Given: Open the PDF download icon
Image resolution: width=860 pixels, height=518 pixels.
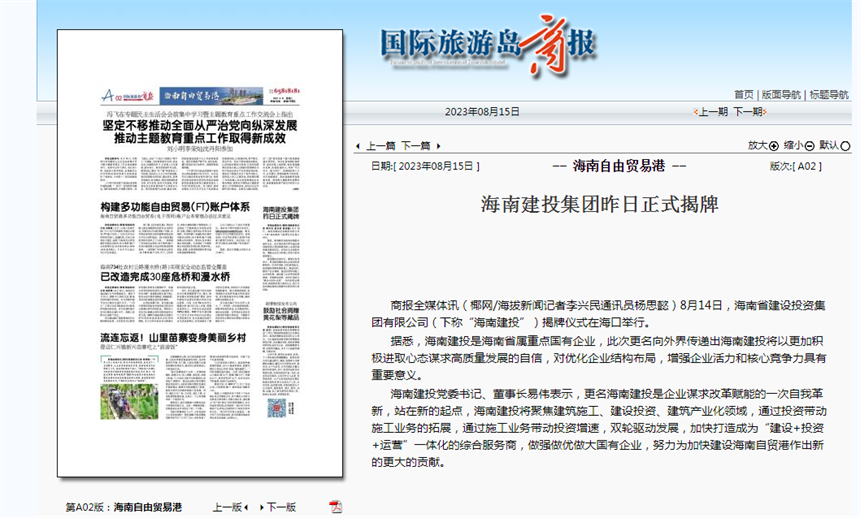Looking at the screenshot, I should coord(335,506).
